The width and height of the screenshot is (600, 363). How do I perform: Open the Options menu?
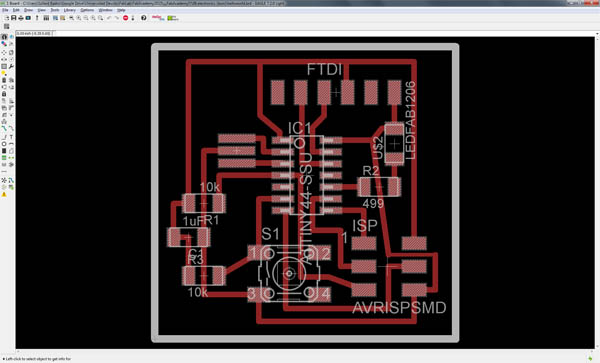(87, 10)
